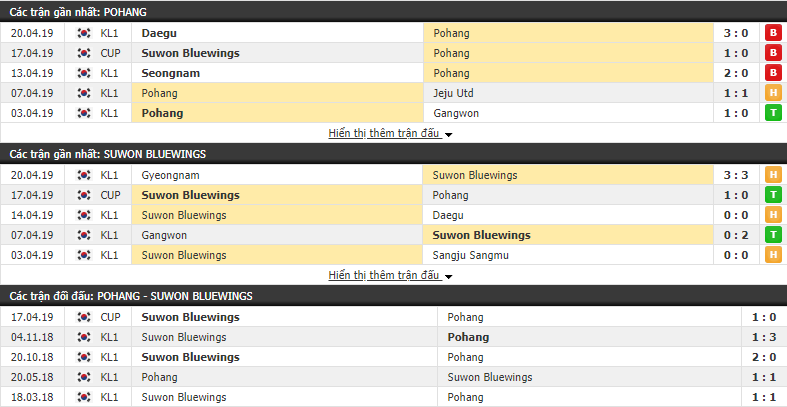The height and width of the screenshot is (407, 787).
Task: Click the orange H badge in Sangju Sangmu row
Action: [x=773, y=255]
